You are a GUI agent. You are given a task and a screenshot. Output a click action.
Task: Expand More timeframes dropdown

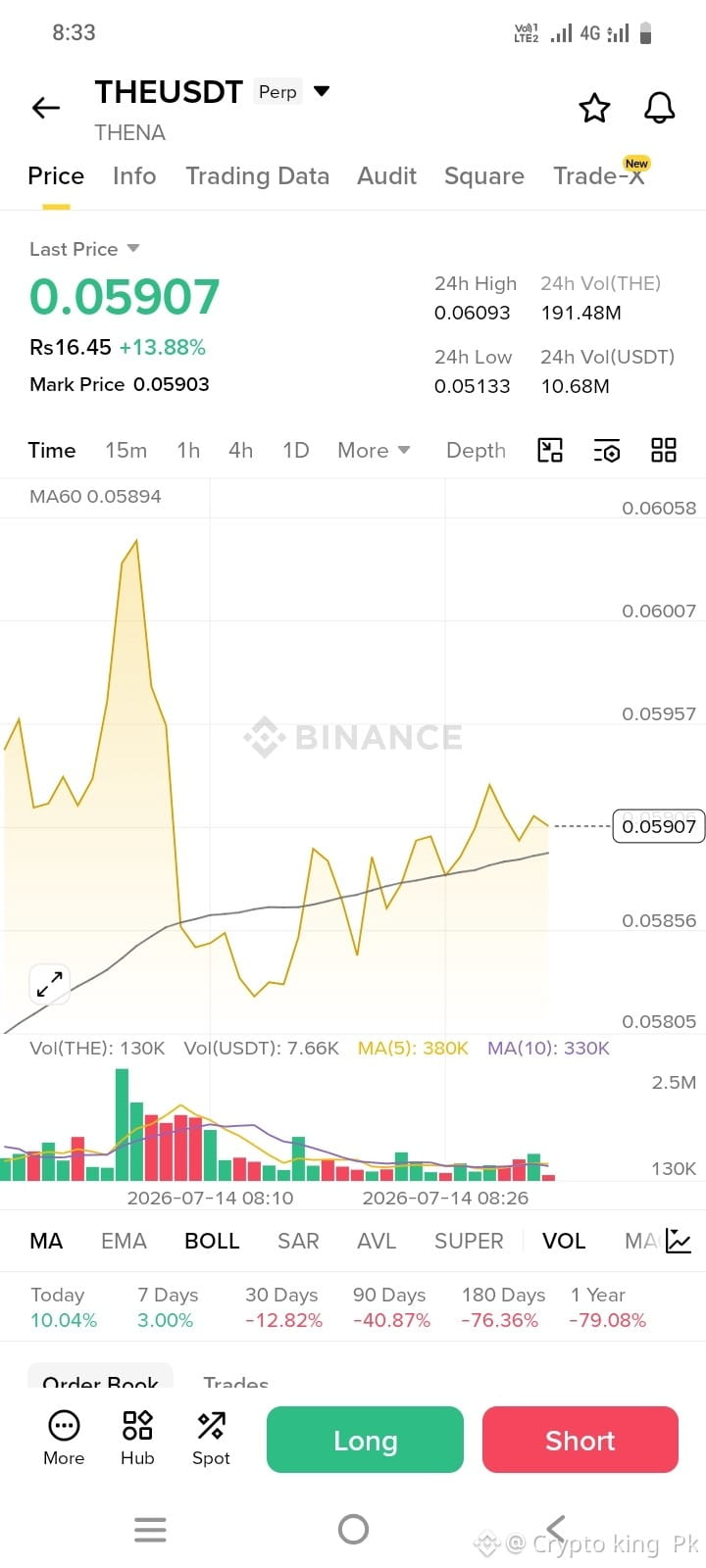[x=374, y=450]
